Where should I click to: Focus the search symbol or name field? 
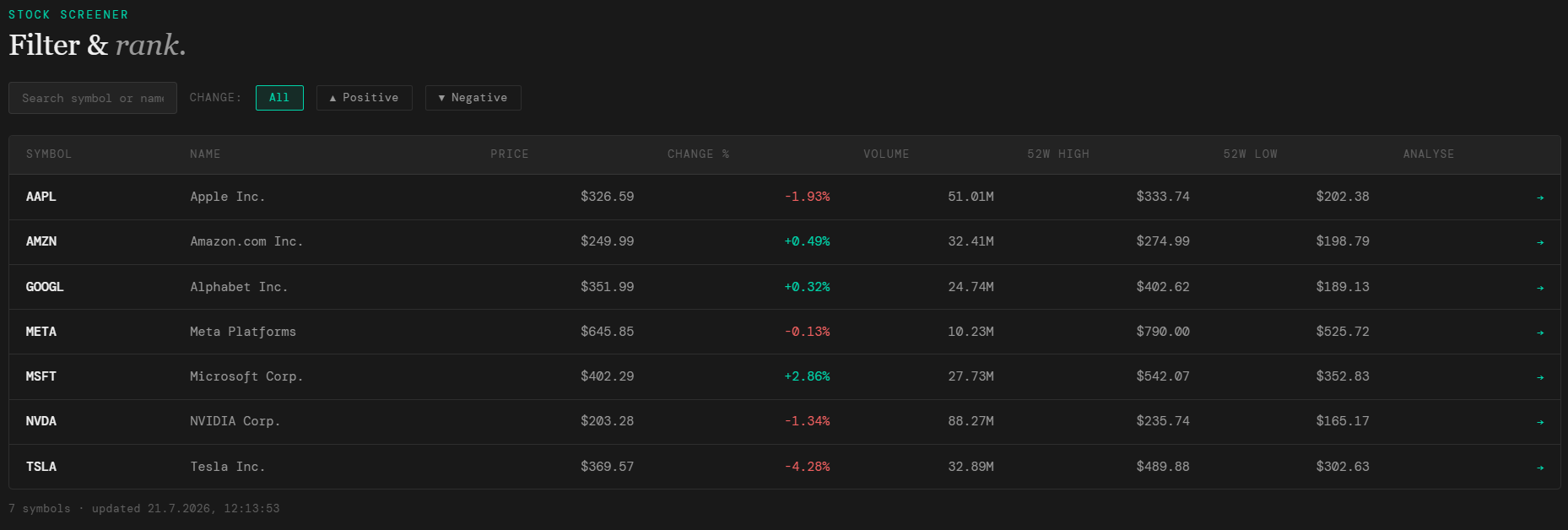coord(93,98)
